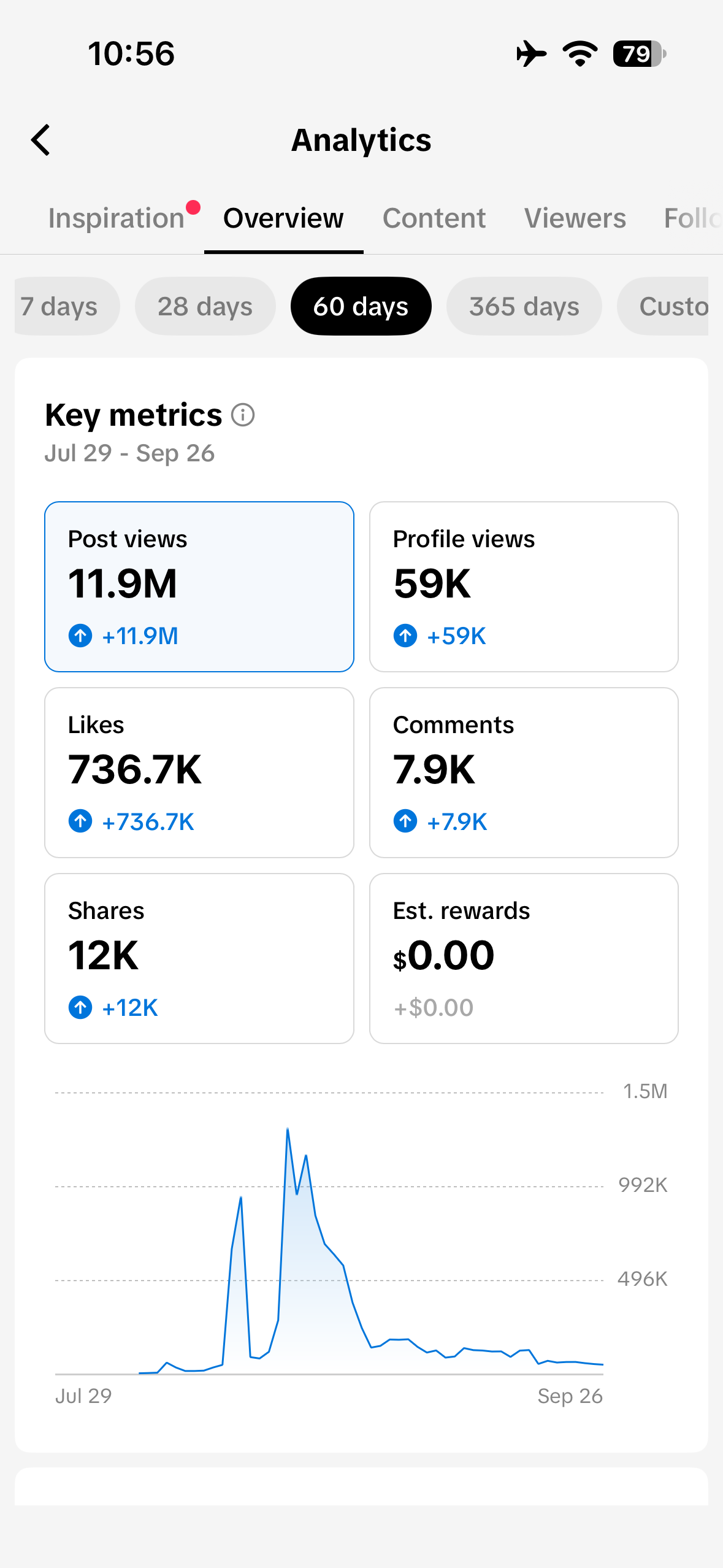This screenshot has width=723, height=1568.
Task: Select the Est. rewards metric card
Action: click(524, 958)
